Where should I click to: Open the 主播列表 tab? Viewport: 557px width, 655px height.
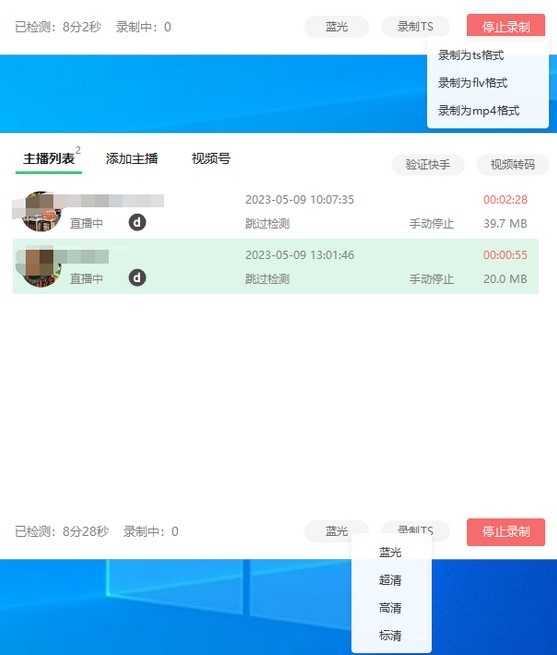49,159
